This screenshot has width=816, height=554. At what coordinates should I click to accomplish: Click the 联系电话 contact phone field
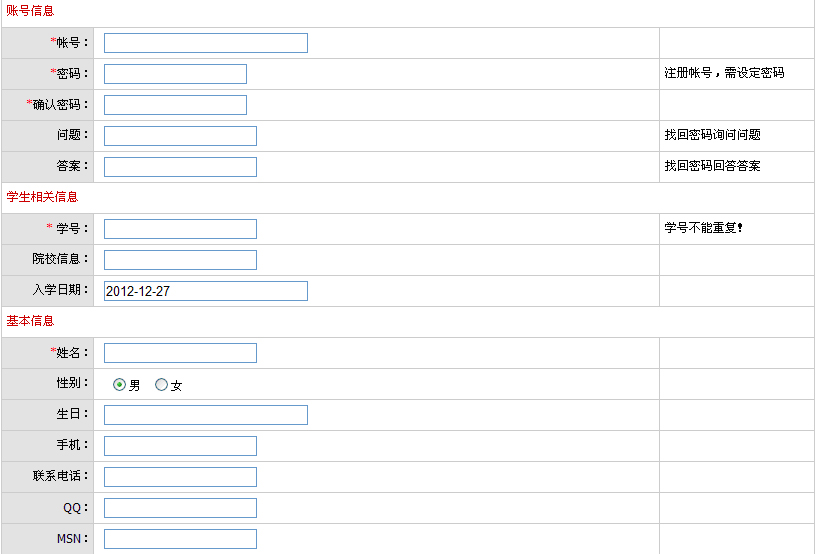pos(180,477)
